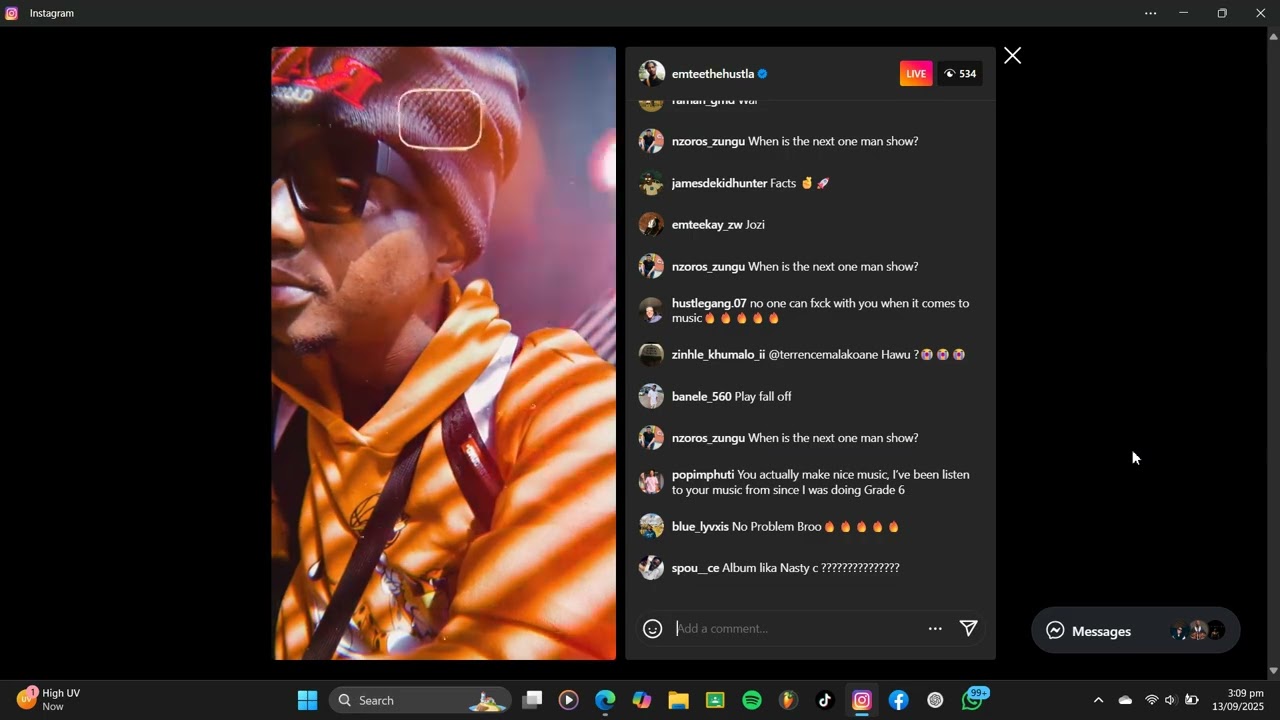The width and height of the screenshot is (1280, 720).
Task: Show hidden system tray icons
Action: click(1098, 700)
